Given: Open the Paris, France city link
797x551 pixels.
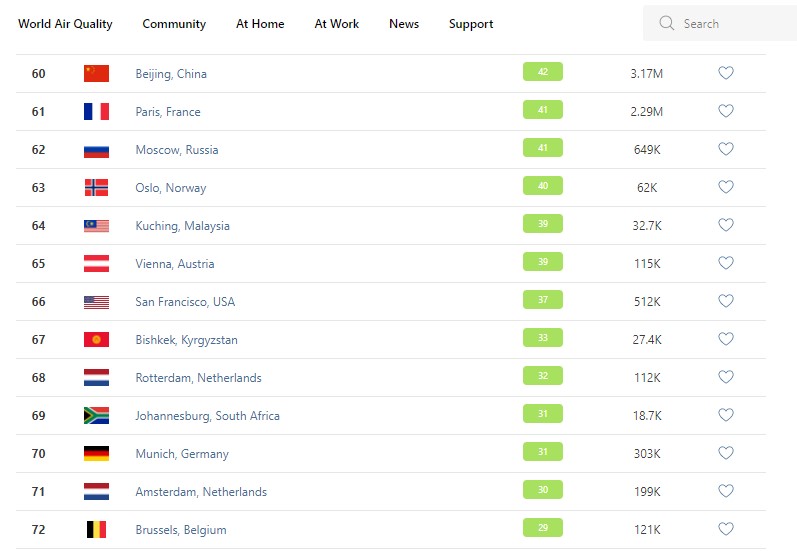Looking at the screenshot, I should (x=168, y=112).
